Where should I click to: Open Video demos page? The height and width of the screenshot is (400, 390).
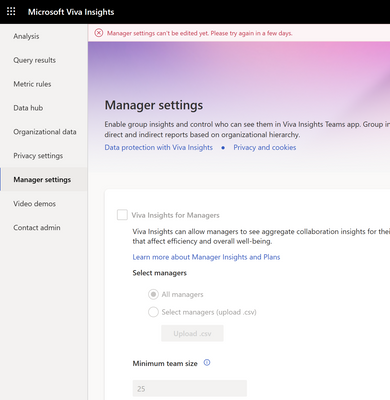pos(35,204)
